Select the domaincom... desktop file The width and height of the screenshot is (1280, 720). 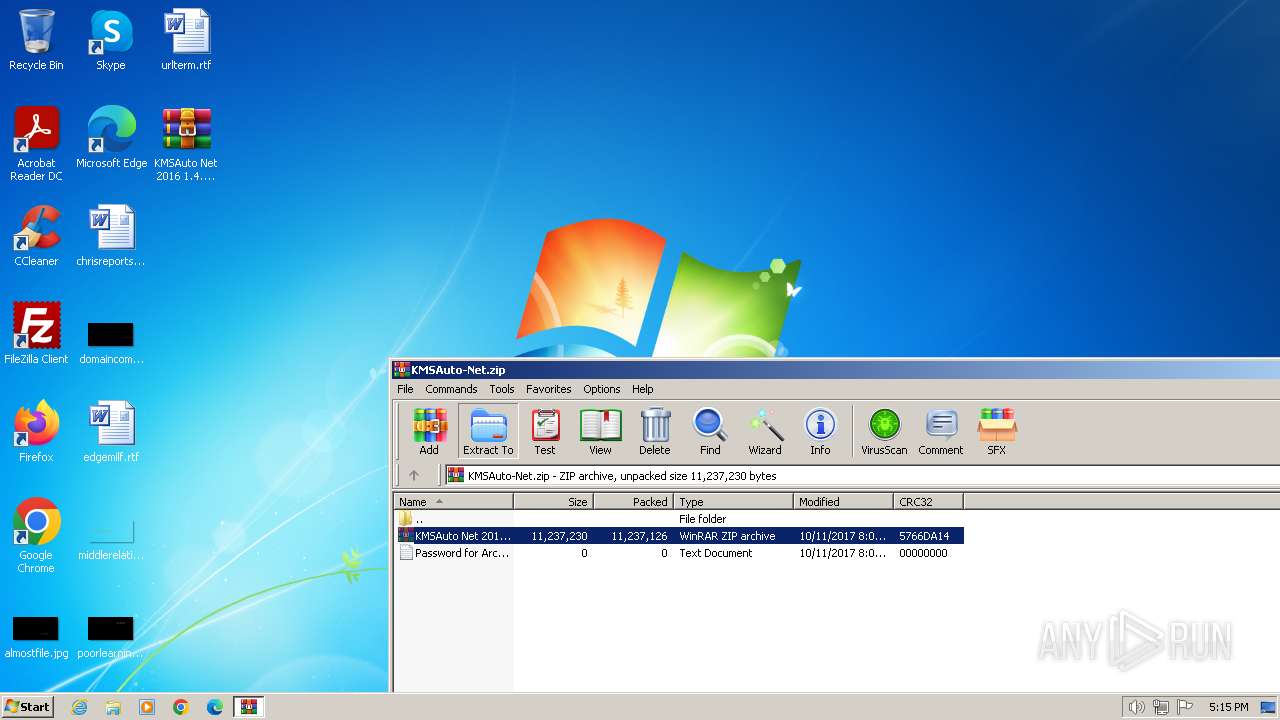pyautogui.click(x=111, y=341)
